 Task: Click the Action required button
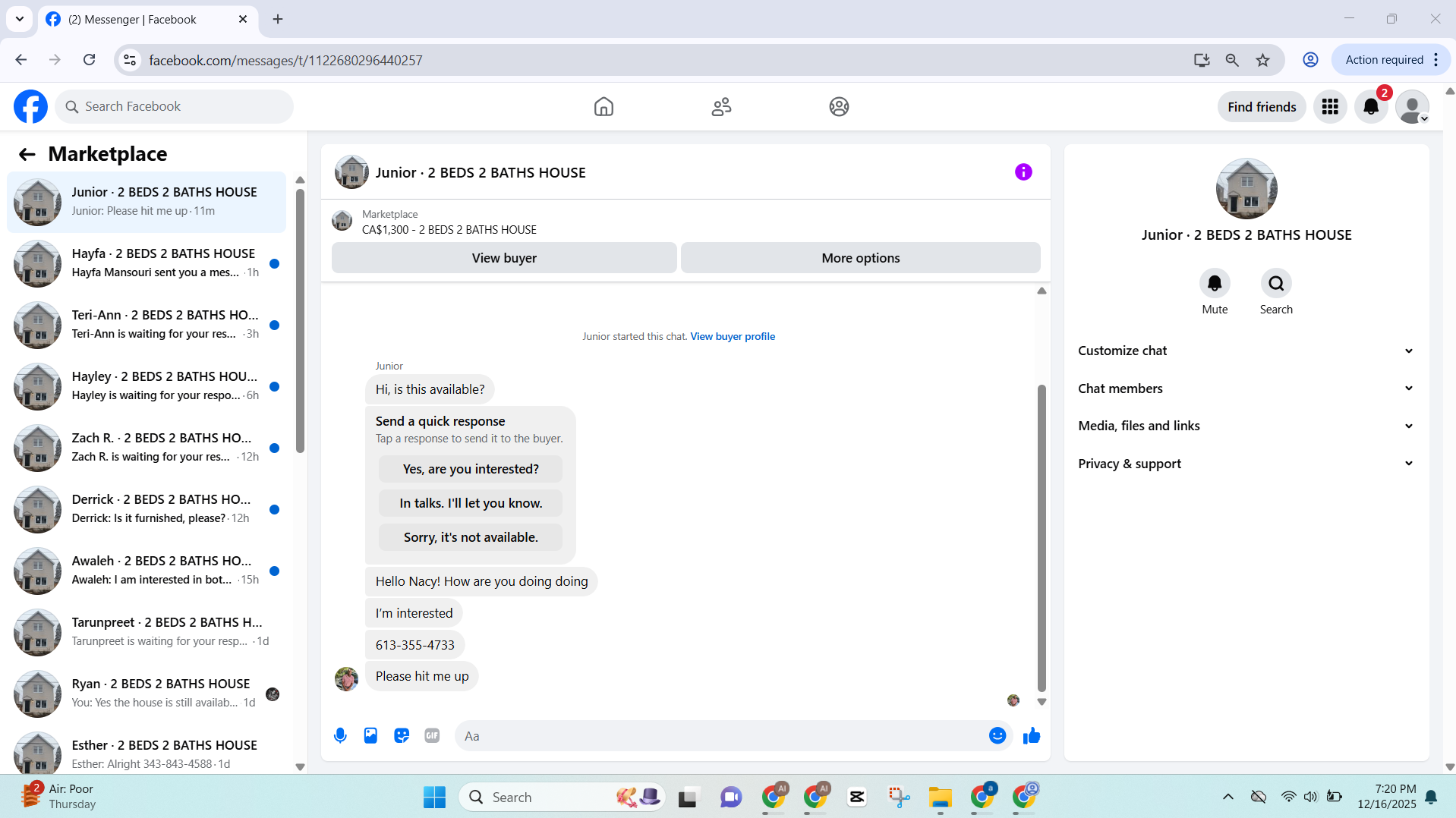(1391, 60)
